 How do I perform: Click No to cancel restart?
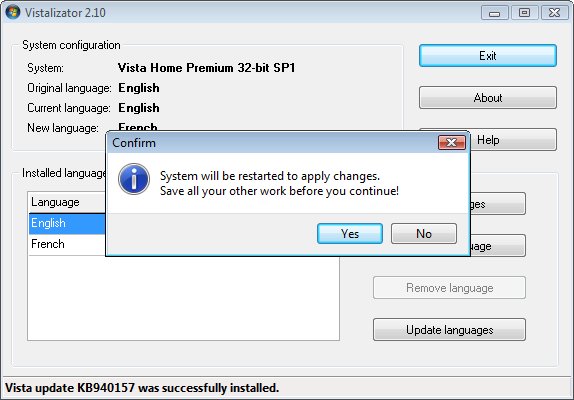(424, 233)
